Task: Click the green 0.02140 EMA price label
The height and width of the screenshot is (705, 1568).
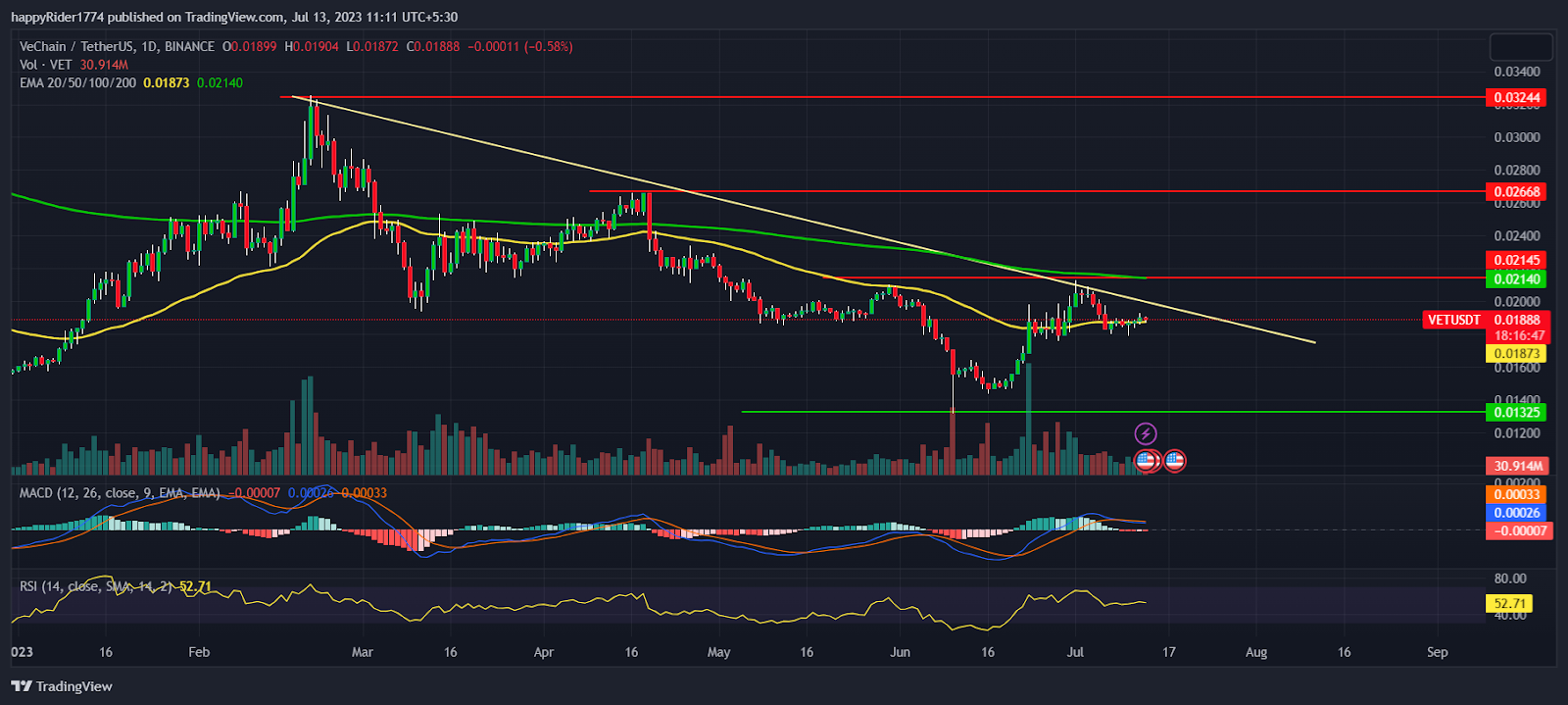Action: point(1516,278)
